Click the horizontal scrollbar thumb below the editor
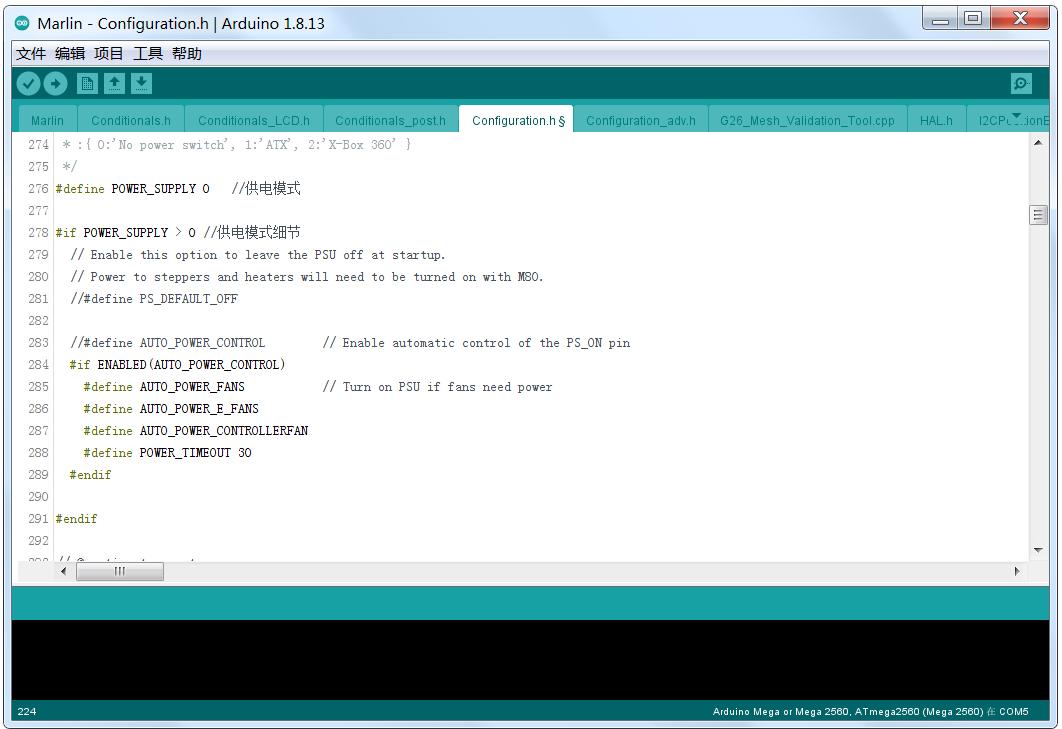The image size is (1062, 729). point(120,571)
